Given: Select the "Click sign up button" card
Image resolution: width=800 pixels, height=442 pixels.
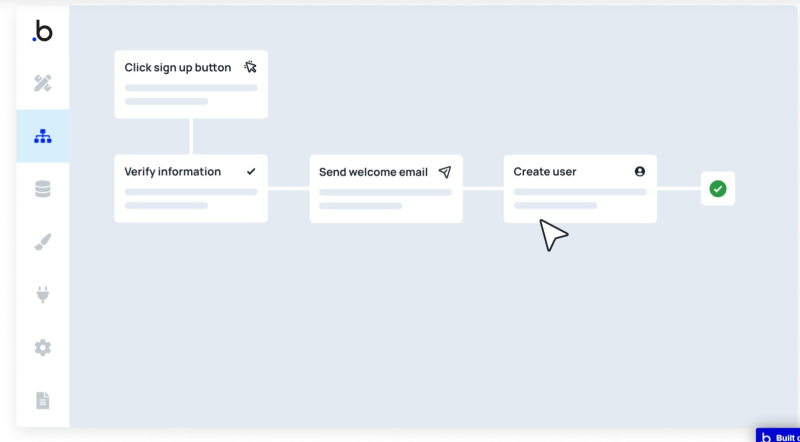Looking at the screenshot, I should [x=191, y=84].
